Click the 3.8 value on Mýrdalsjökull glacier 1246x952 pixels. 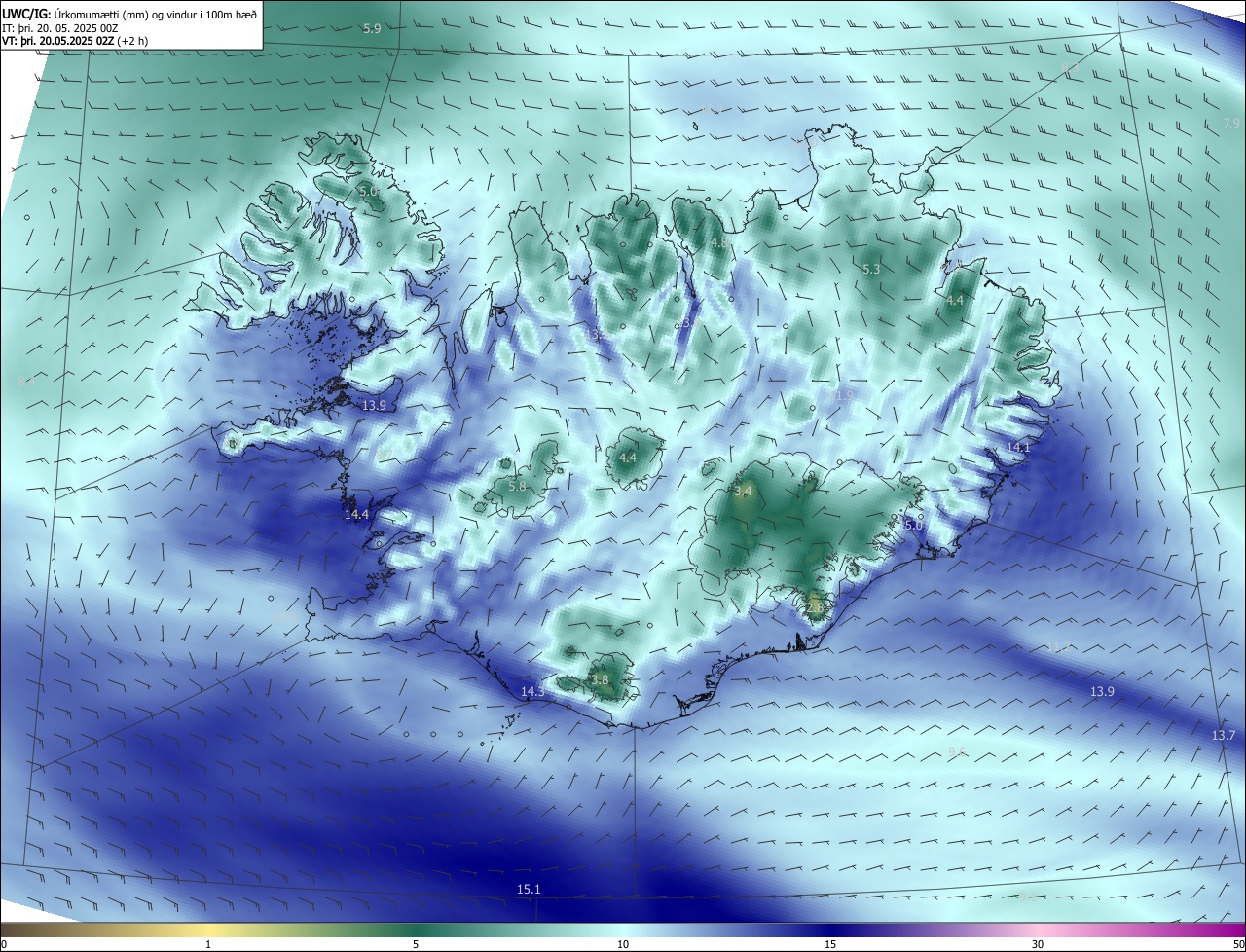coord(600,680)
